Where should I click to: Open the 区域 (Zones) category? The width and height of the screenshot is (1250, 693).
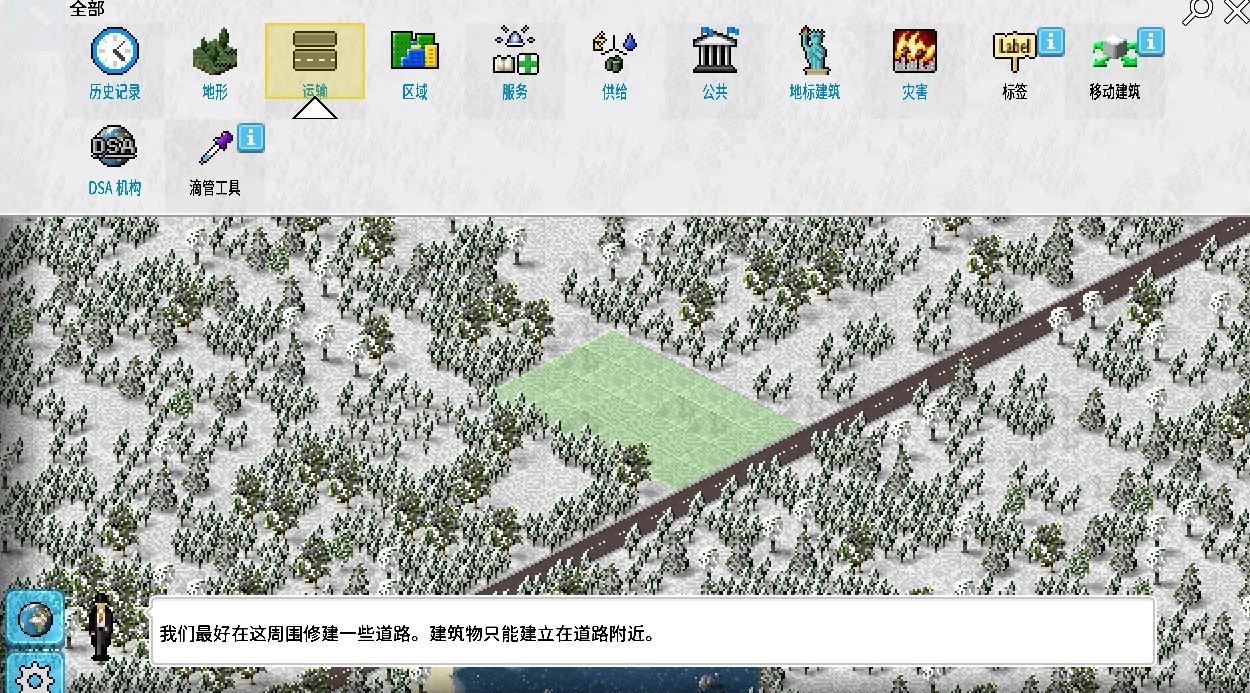point(414,53)
